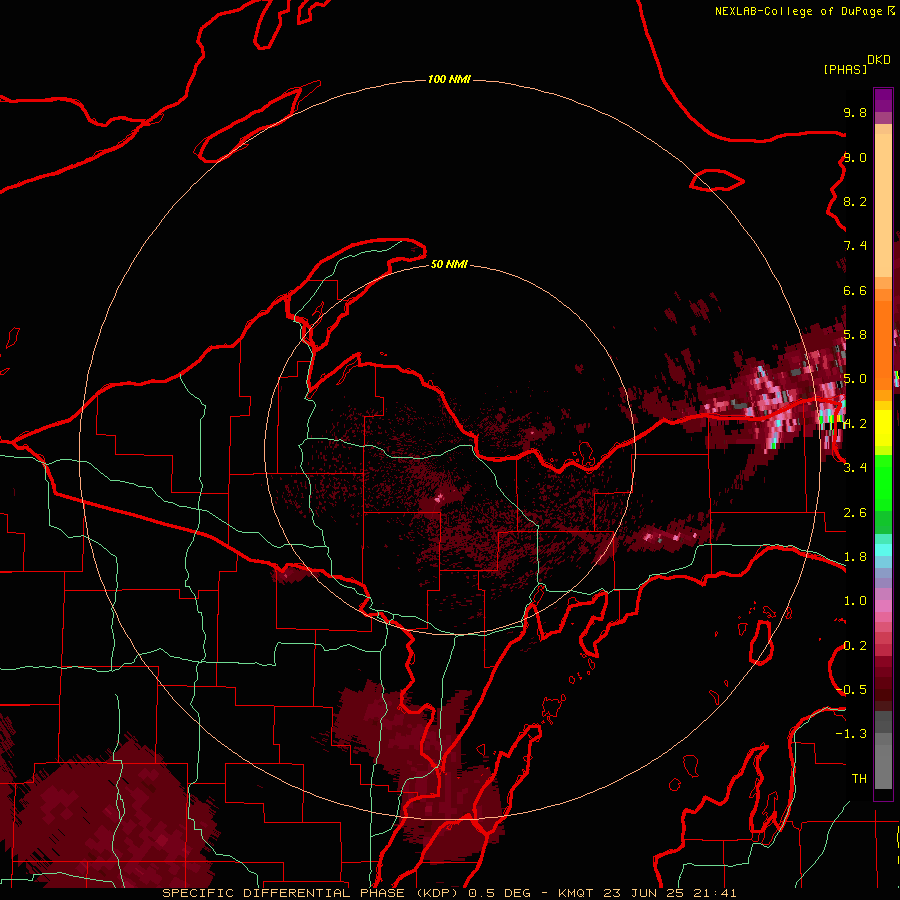The width and height of the screenshot is (900, 900).
Task: Select the -0.5 legend value
Action: 851,690
